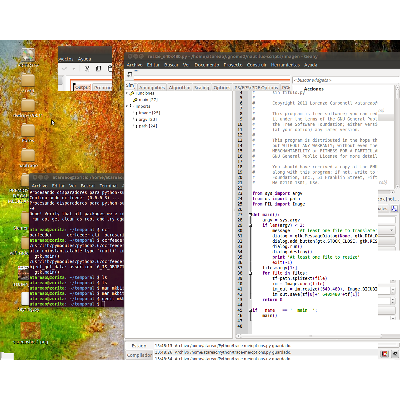Open the Ayuda menu in the small background window
This screenshot has height=400, width=400.
coord(84,59)
